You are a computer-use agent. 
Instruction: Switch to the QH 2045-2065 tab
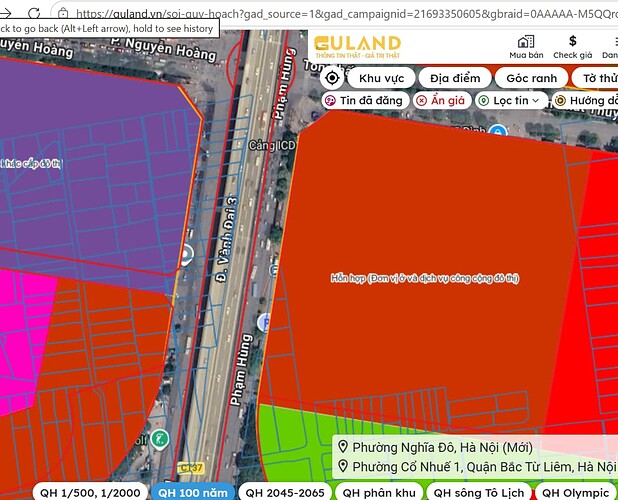point(285,492)
